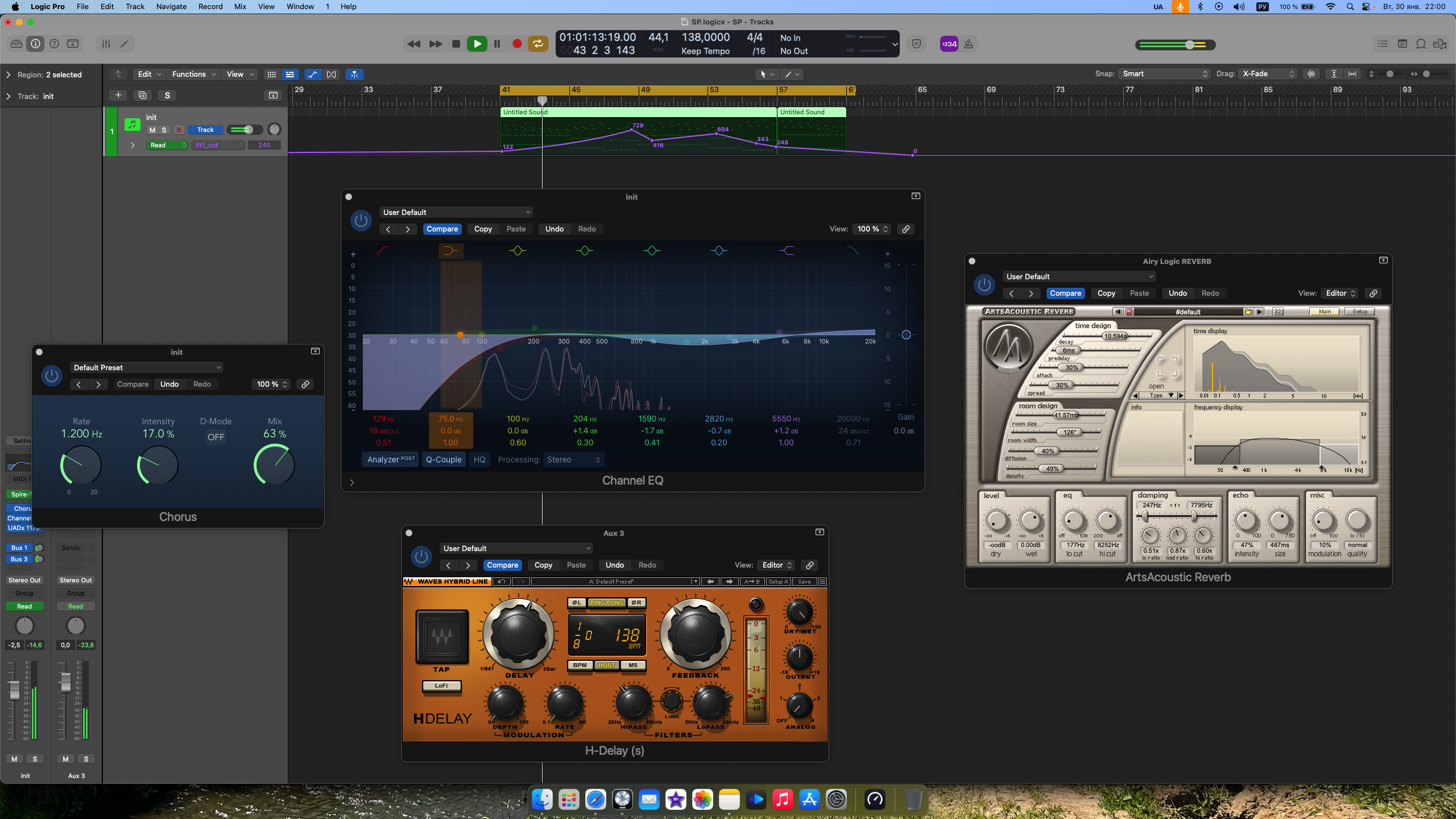Viewport: 1456px width, 819px height.
Task: Open the Note Pads icon
Action: click(1402, 44)
